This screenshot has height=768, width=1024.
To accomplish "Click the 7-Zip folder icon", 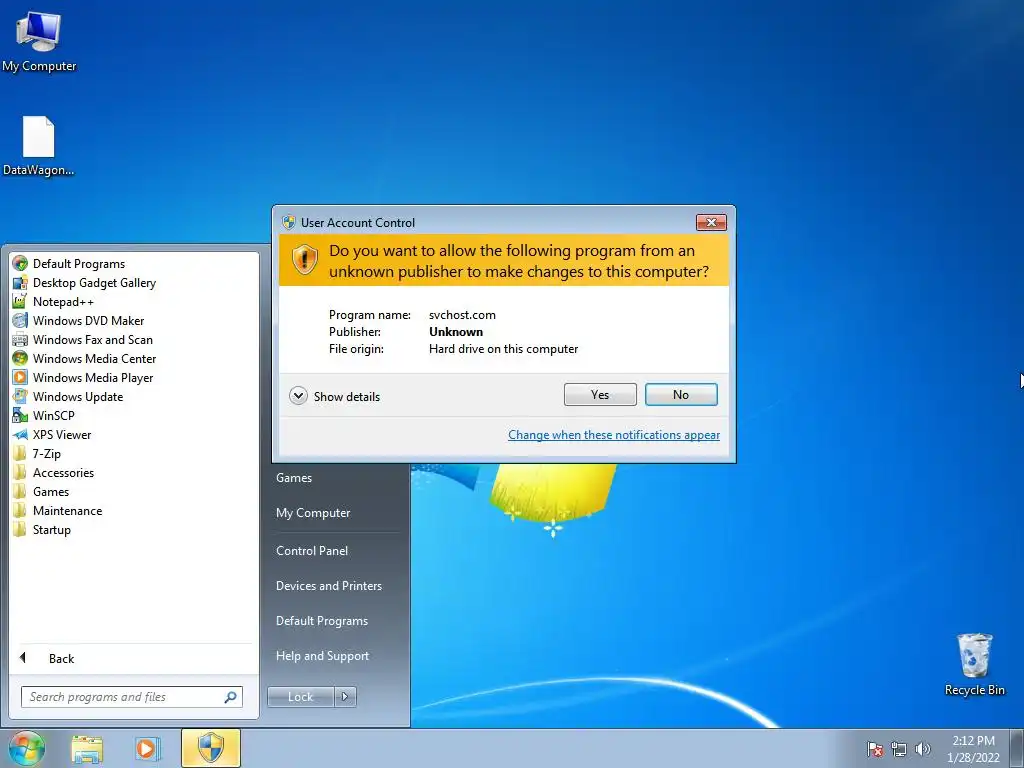I will coord(20,453).
